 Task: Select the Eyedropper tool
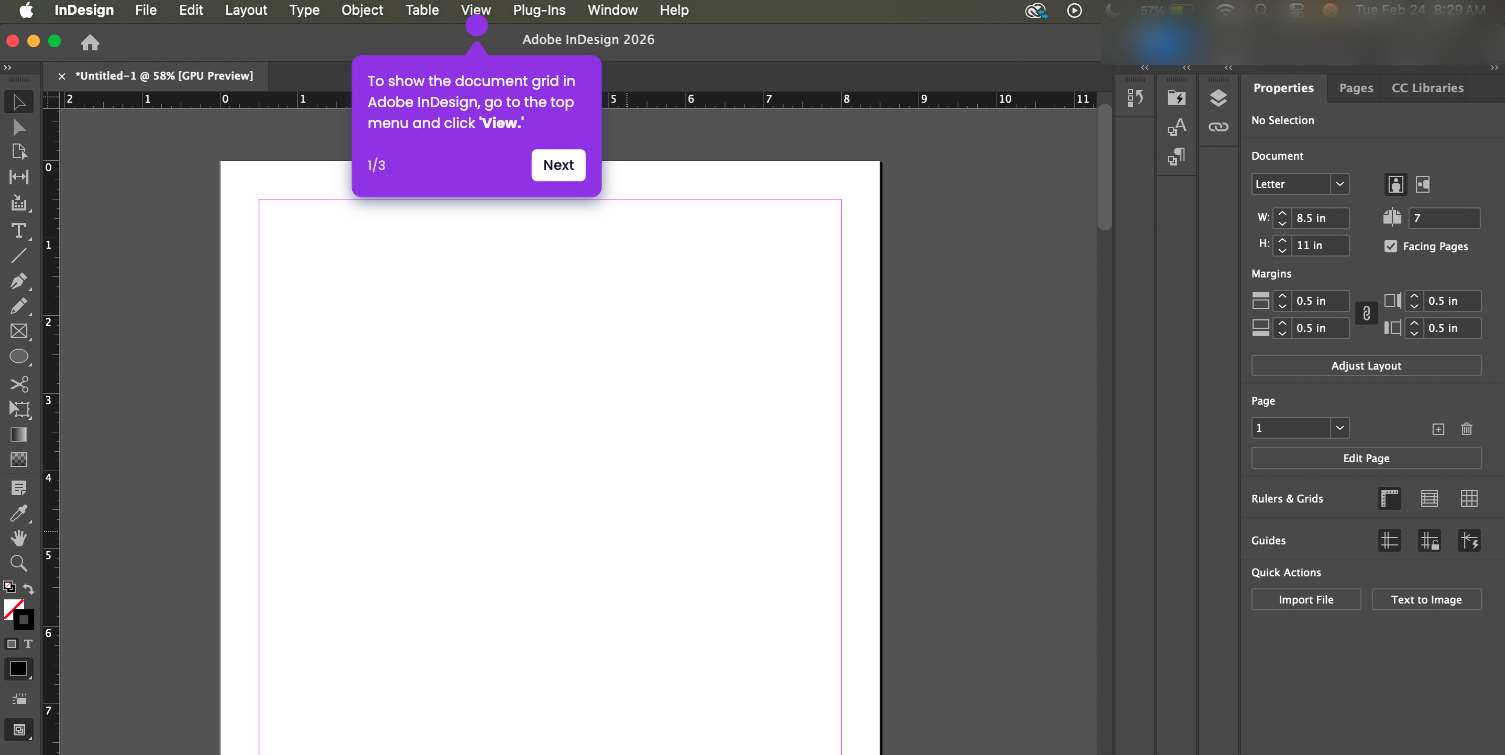(19, 513)
